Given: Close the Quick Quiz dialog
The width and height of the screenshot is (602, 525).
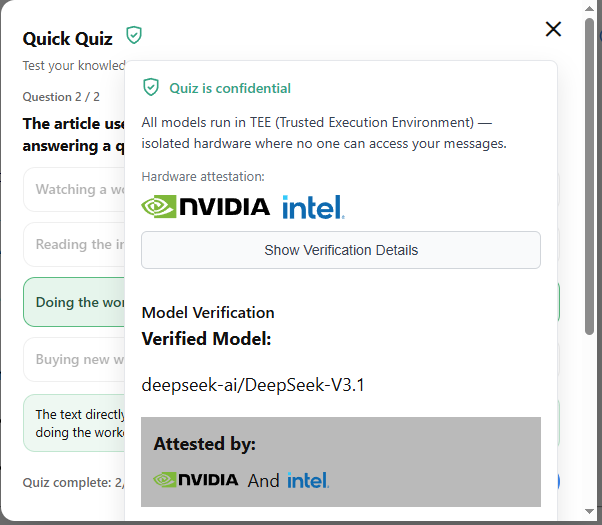Looking at the screenshot, I should 553,29.
